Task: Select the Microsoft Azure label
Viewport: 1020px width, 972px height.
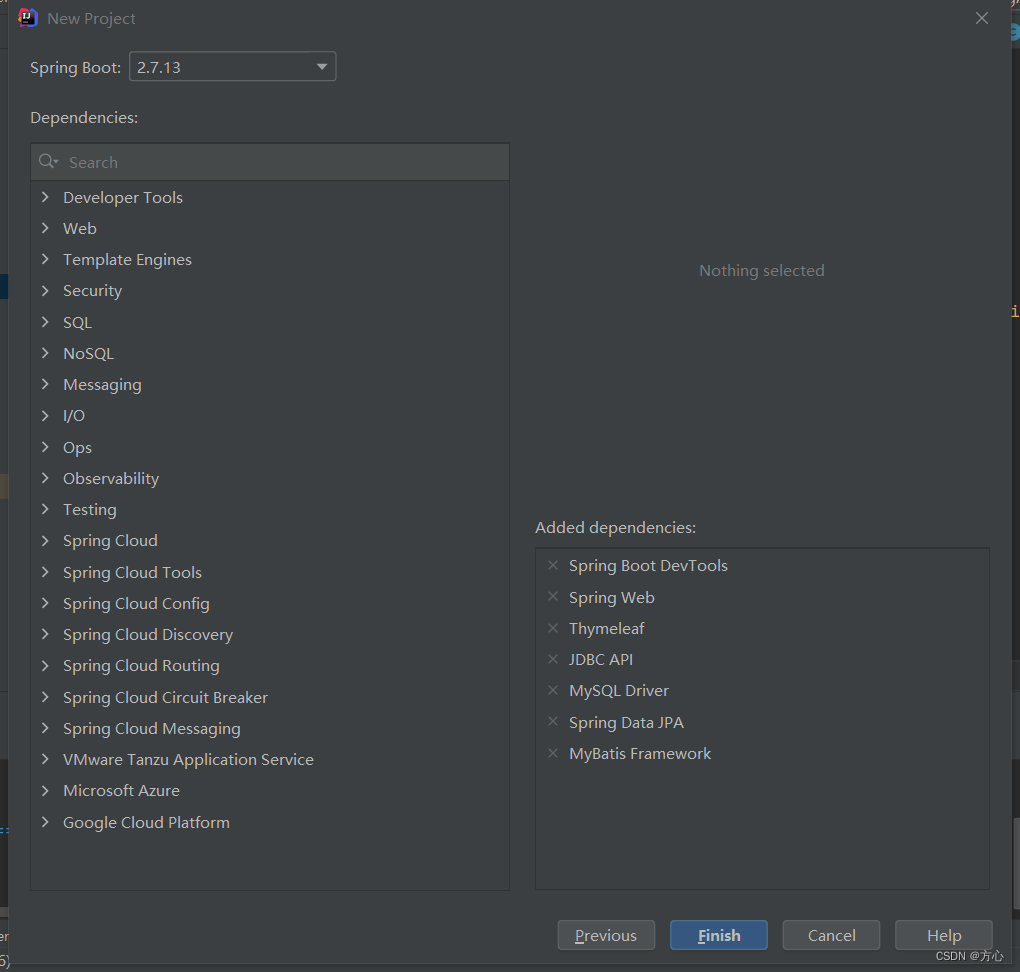Action: coord(121,790)
